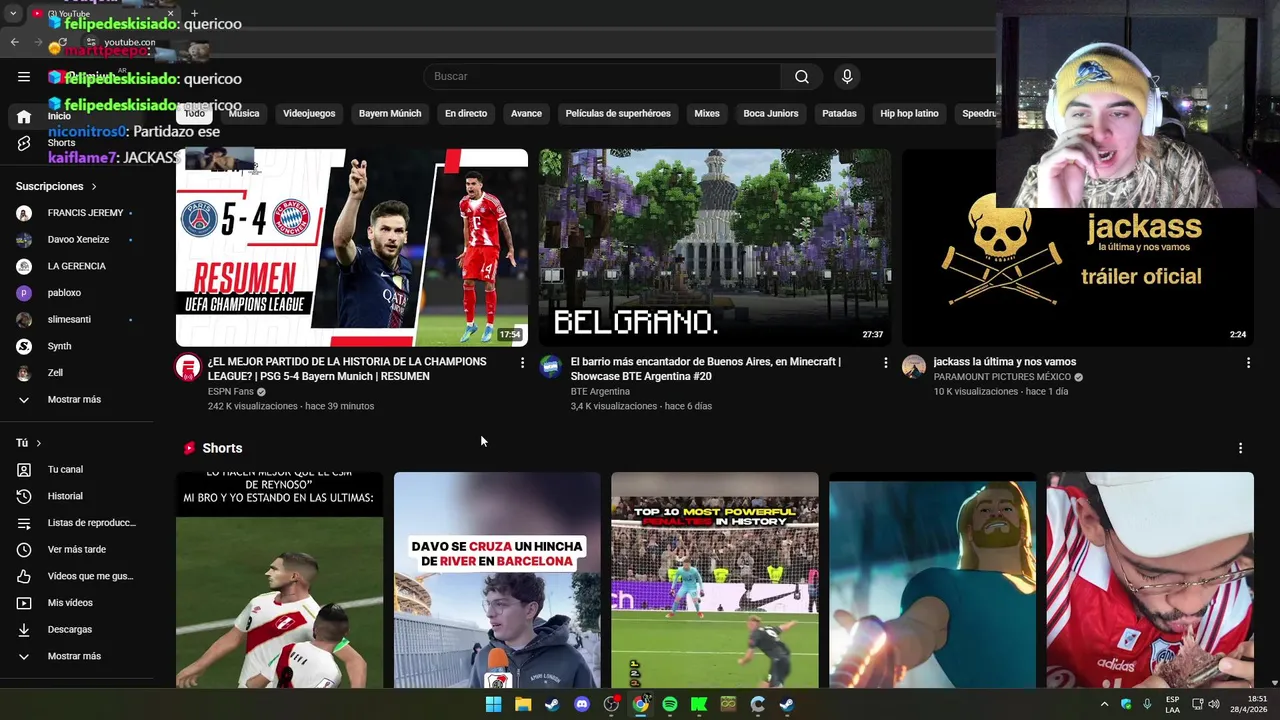1280x720 pixels.
Task: Select the Mixes filter chip
Action: 707,114
